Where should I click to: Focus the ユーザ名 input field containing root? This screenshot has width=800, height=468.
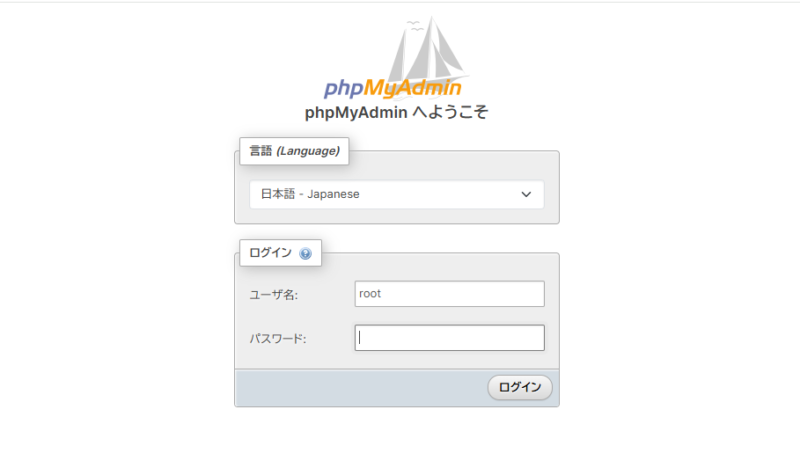point(449,294)
